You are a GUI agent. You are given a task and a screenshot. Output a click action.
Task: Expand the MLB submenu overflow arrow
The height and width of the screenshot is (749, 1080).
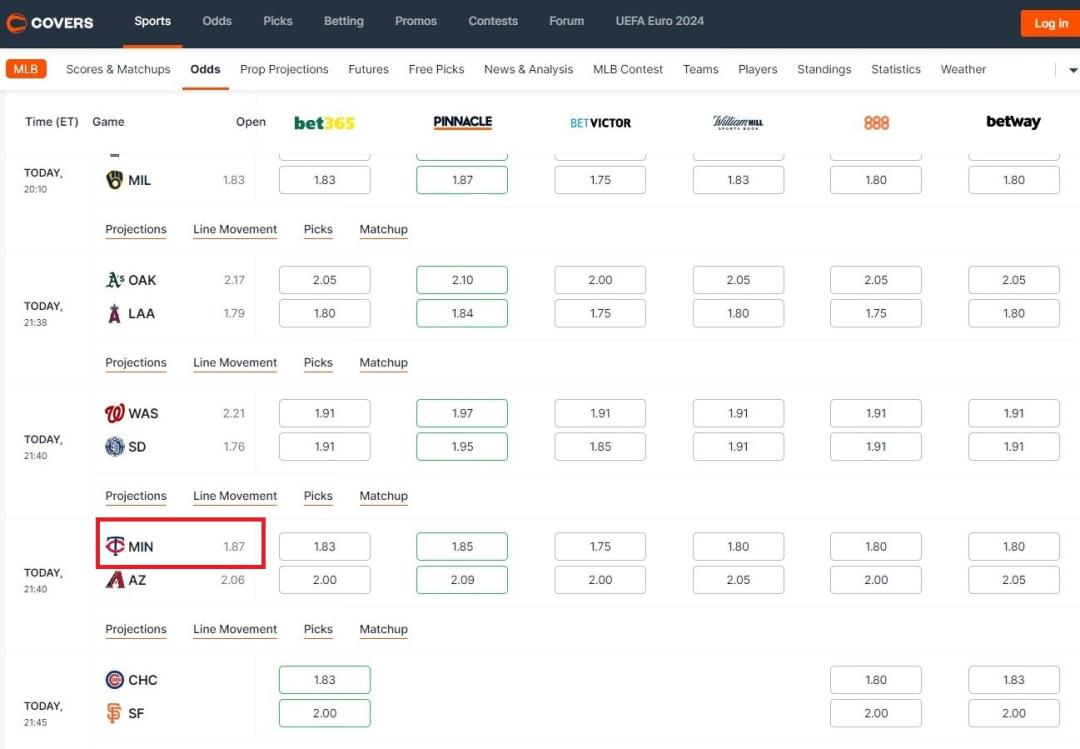tap(1072, 70)
